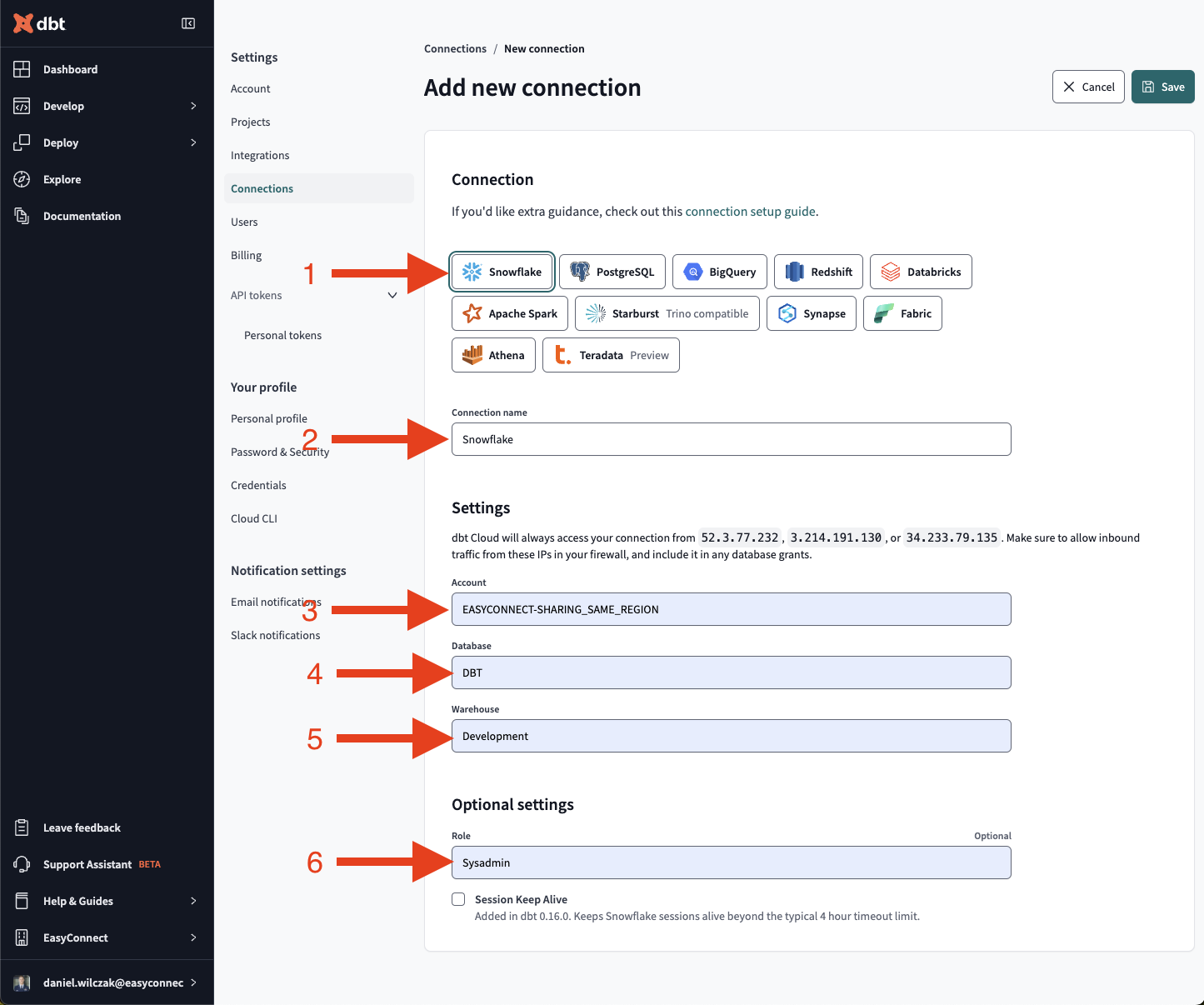Expand the Help & Guides chevron
Image resolution: width=1204 pixels, height=1005 pixels.
[x=193, y=901]
